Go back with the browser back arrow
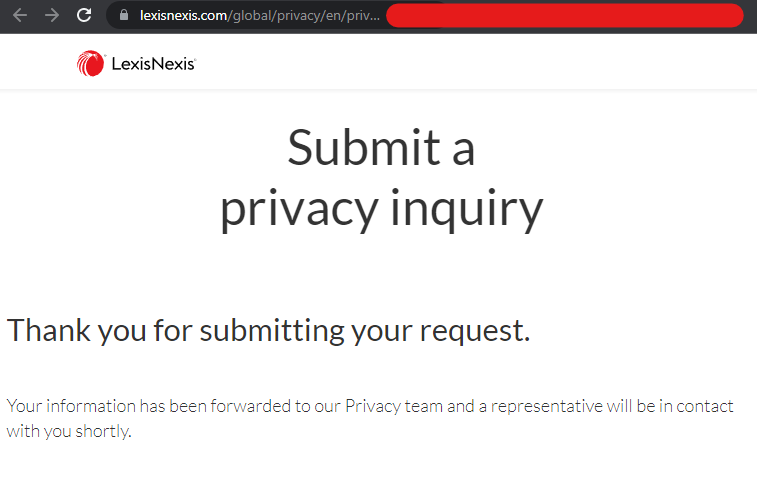The width and height of the screenshot is (757, 484). tap(20, 15)
